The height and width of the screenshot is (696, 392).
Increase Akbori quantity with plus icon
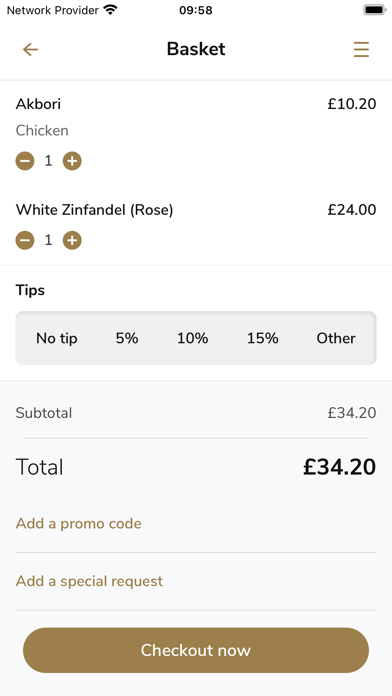(72, 161)
